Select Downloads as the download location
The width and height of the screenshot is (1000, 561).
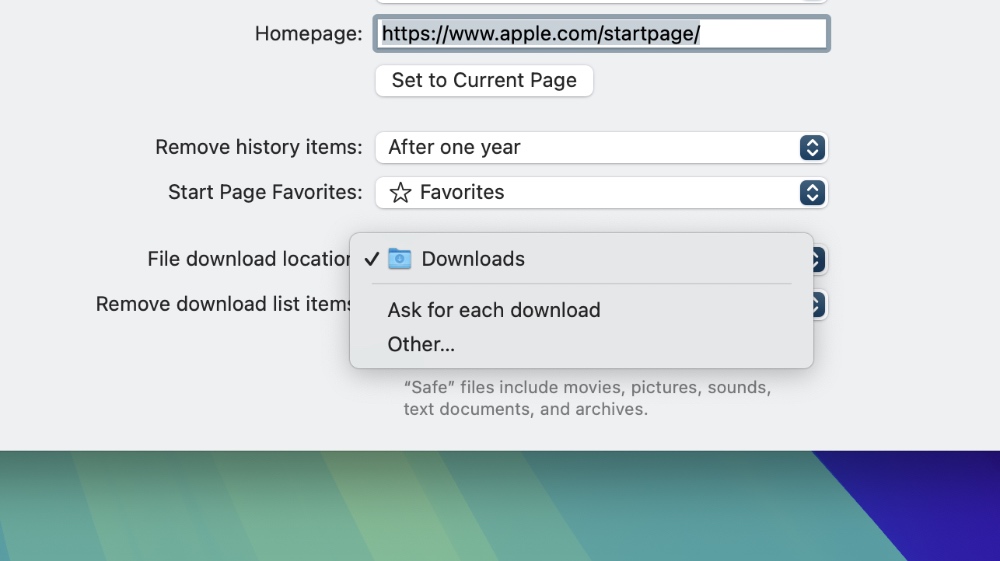[473, 259]
